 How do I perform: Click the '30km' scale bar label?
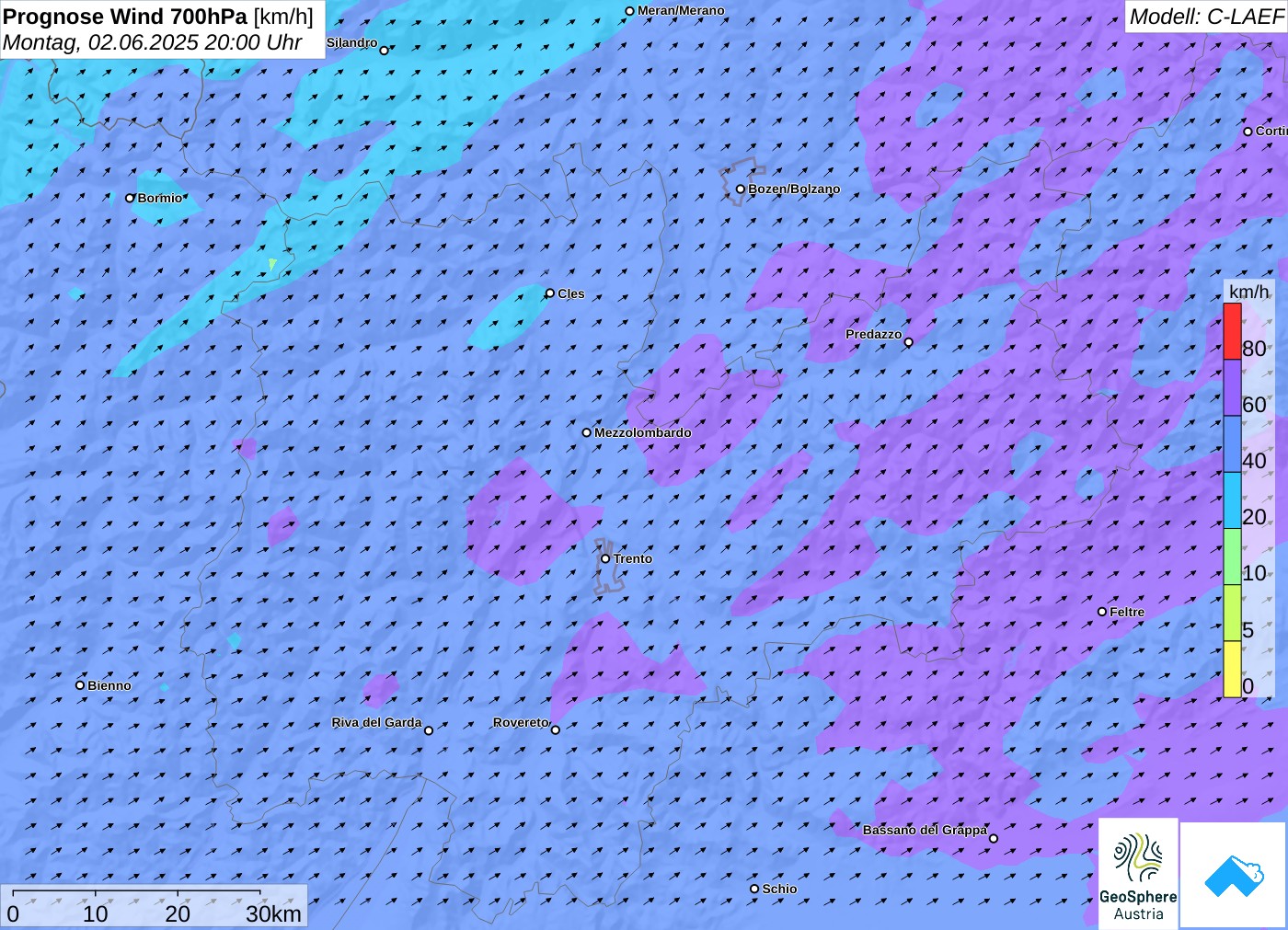pos(273,913)
